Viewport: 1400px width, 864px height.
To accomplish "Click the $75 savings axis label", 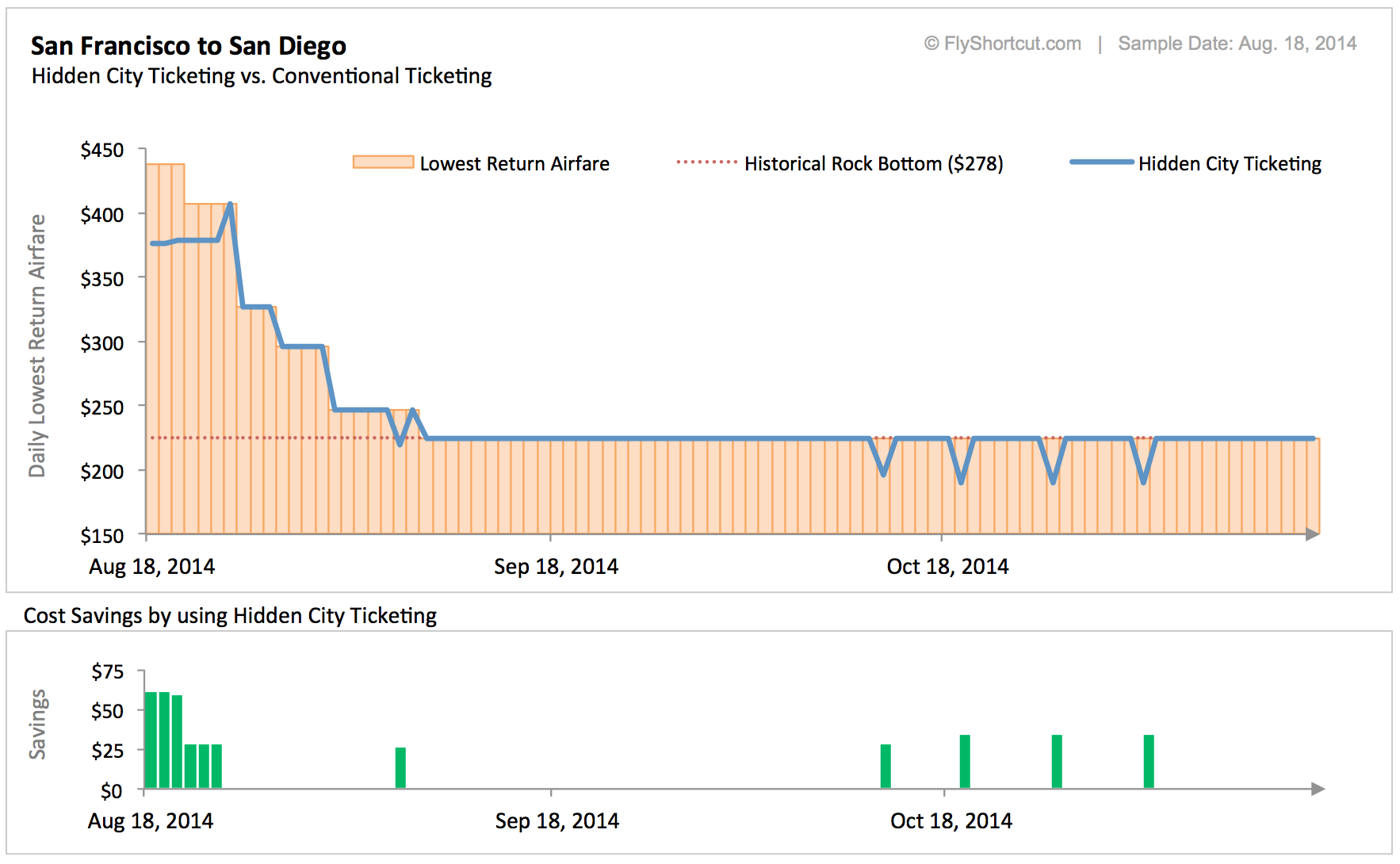I will [x=108, y=672].
